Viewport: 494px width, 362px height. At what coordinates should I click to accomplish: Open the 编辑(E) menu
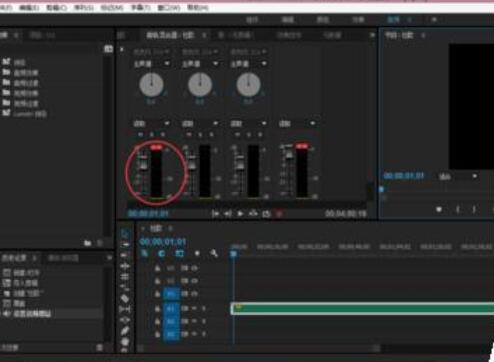pos(29,7)
